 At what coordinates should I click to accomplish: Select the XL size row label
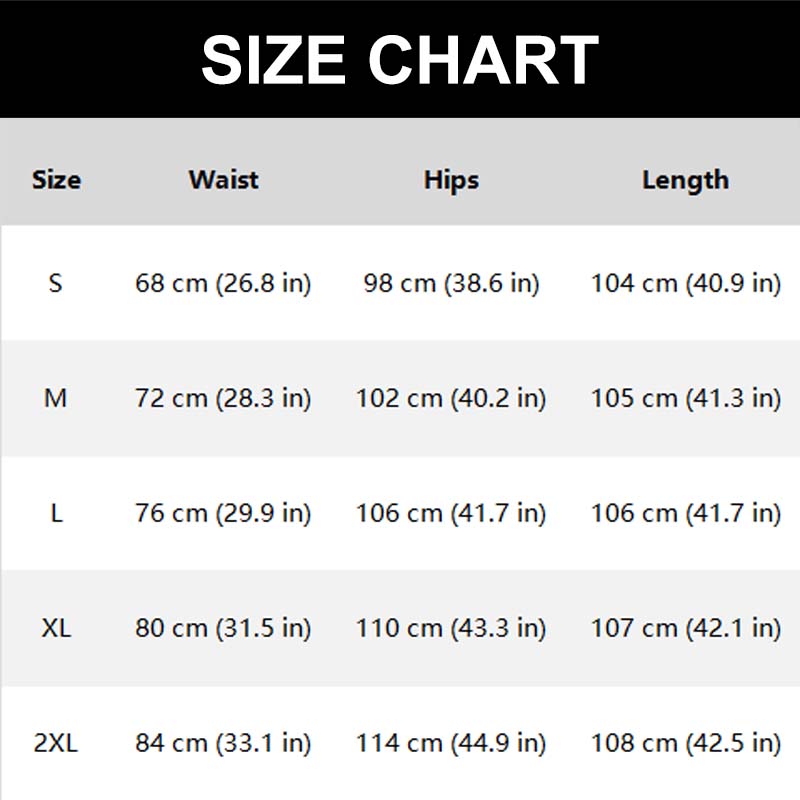point(56,628)
